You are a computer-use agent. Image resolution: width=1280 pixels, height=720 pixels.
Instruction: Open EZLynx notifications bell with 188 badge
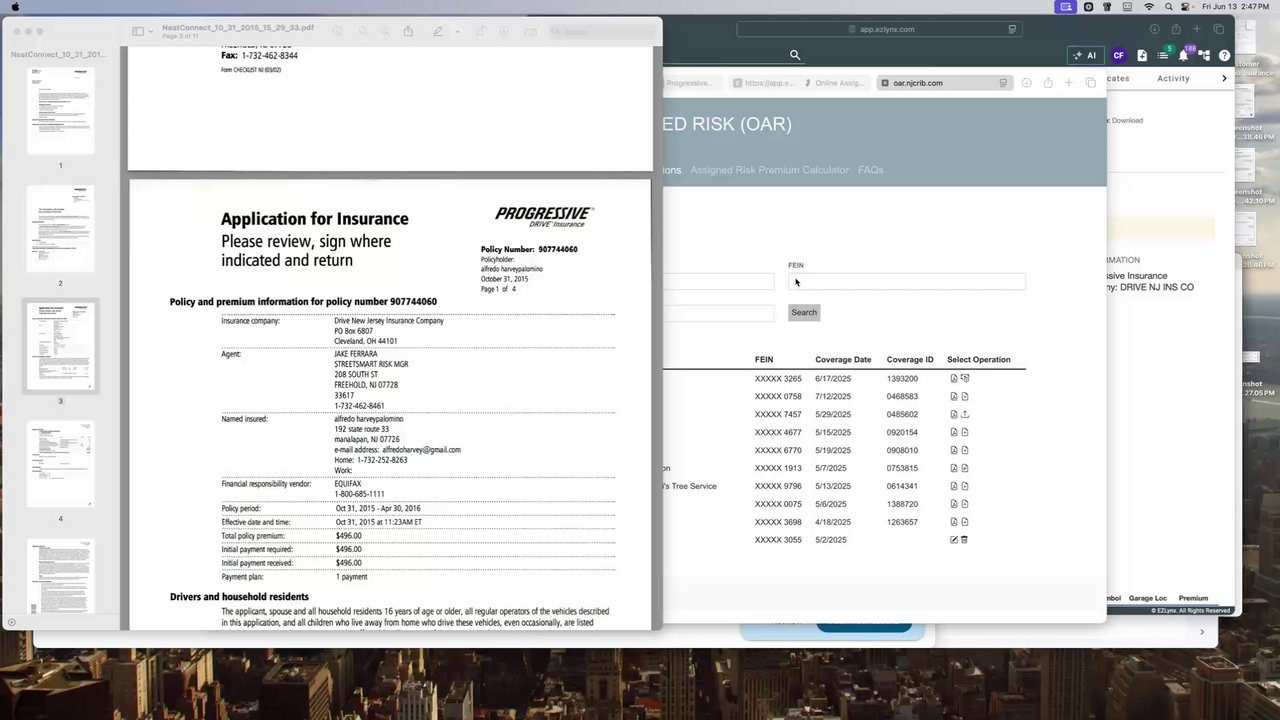coord(1184,55)
